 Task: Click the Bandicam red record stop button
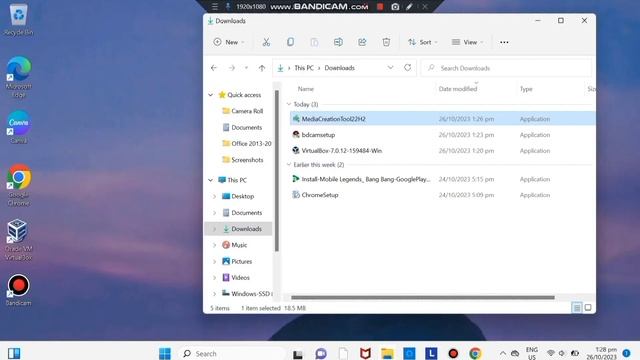coord(380,7)
